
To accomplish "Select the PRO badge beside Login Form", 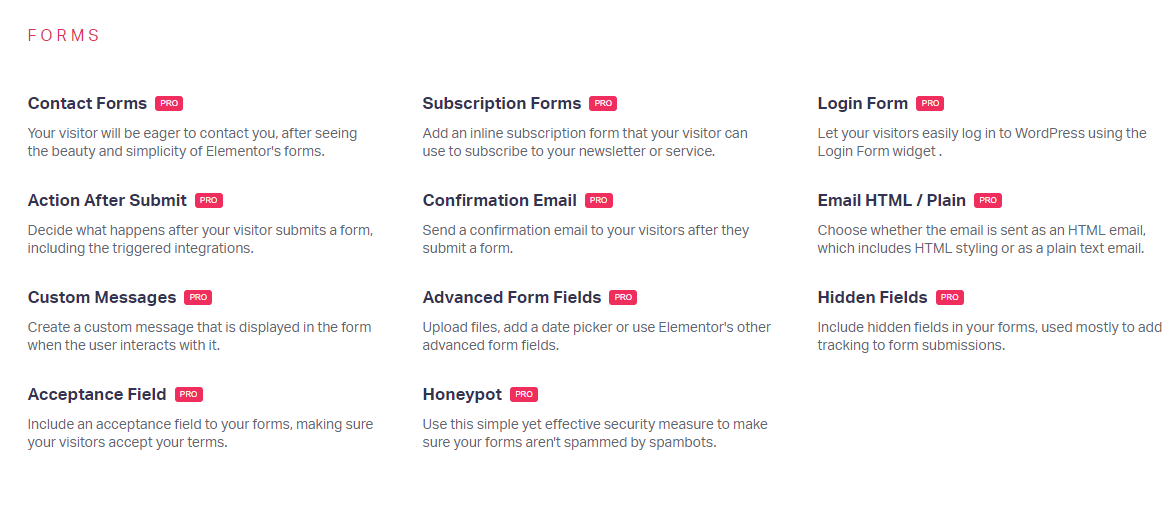I will click(930, 103).
